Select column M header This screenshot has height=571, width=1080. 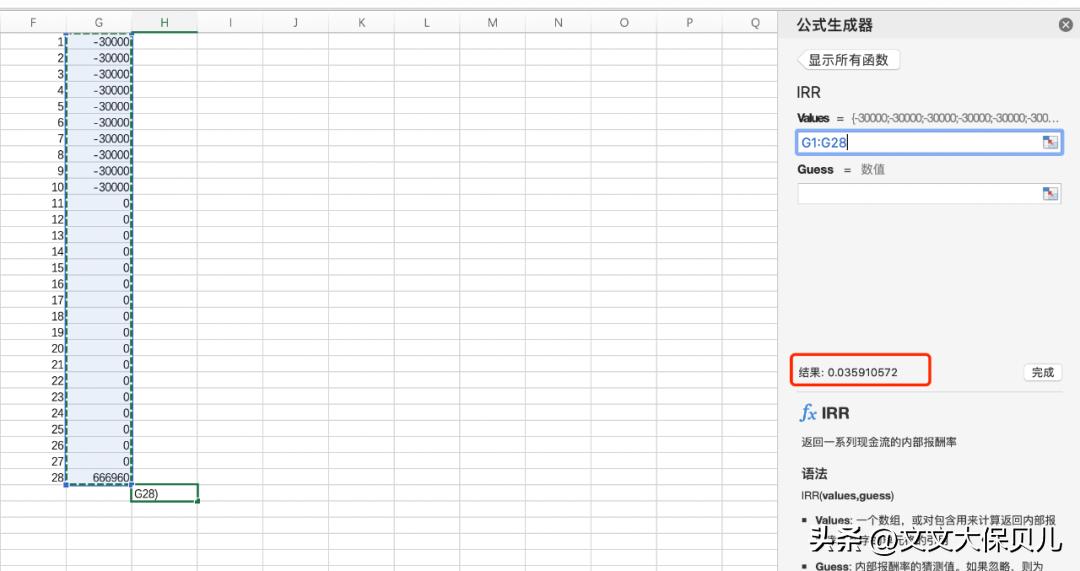pos(492,23)
